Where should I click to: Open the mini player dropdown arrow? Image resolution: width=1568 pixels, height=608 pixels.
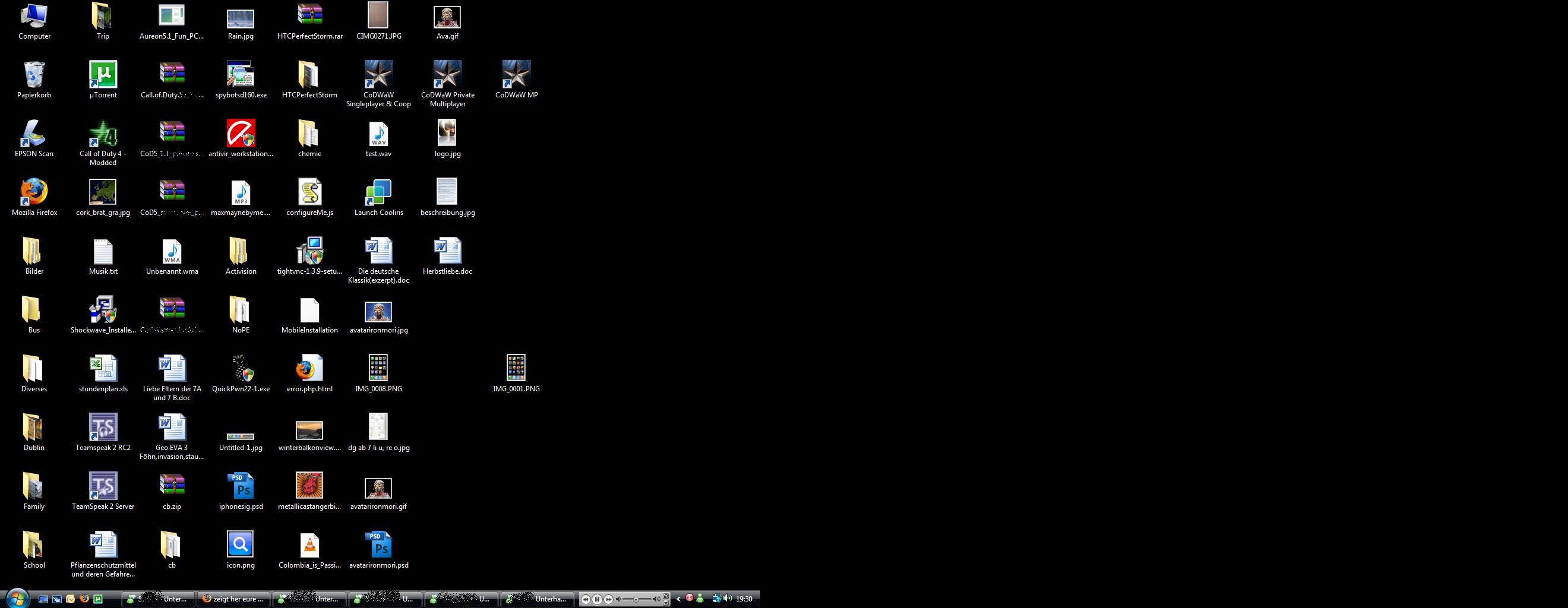(666, 603)
